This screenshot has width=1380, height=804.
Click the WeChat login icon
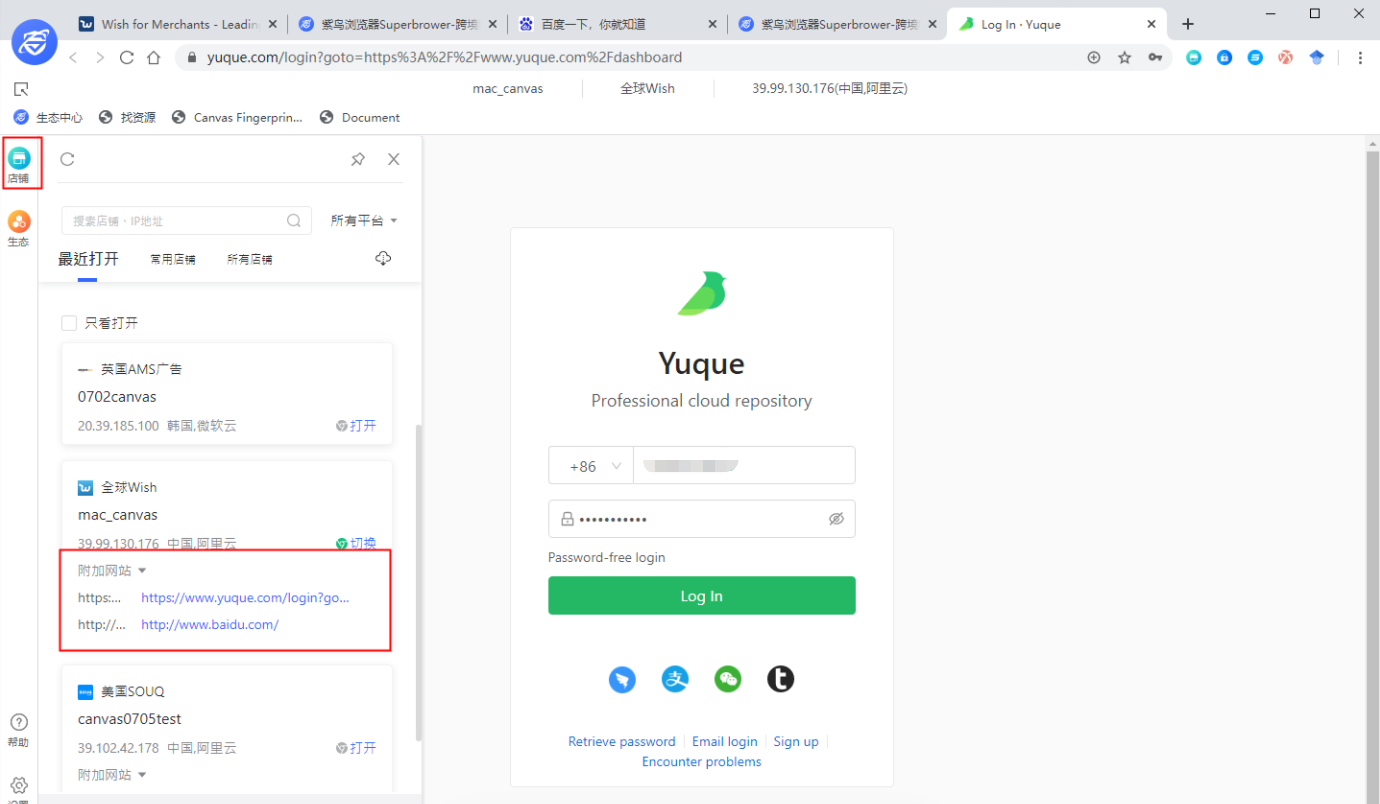pos(728,679)
